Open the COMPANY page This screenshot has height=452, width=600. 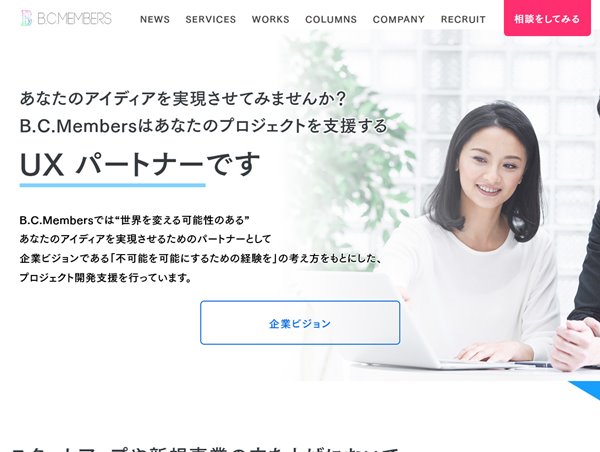pos(398,19)
